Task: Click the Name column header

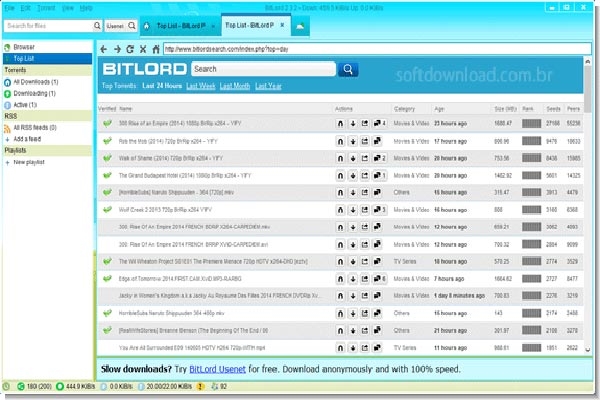Action: [x=126, y=109]
